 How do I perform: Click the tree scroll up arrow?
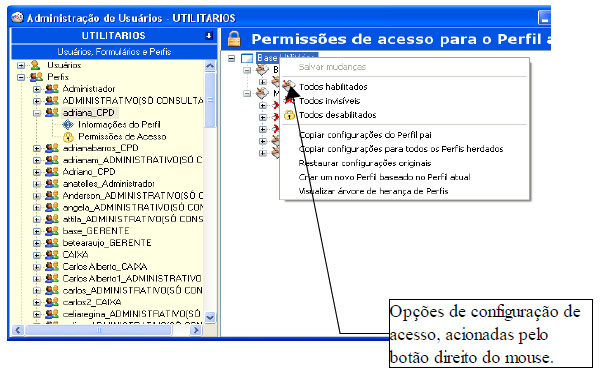[x=210, y=66]
